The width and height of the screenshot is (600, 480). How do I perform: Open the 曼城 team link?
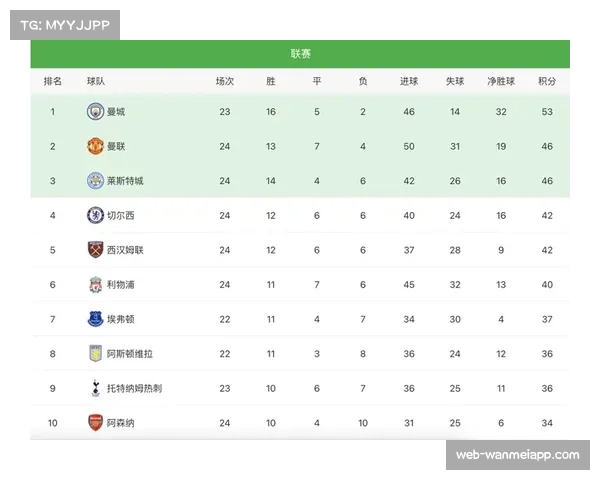pos(115,112)
